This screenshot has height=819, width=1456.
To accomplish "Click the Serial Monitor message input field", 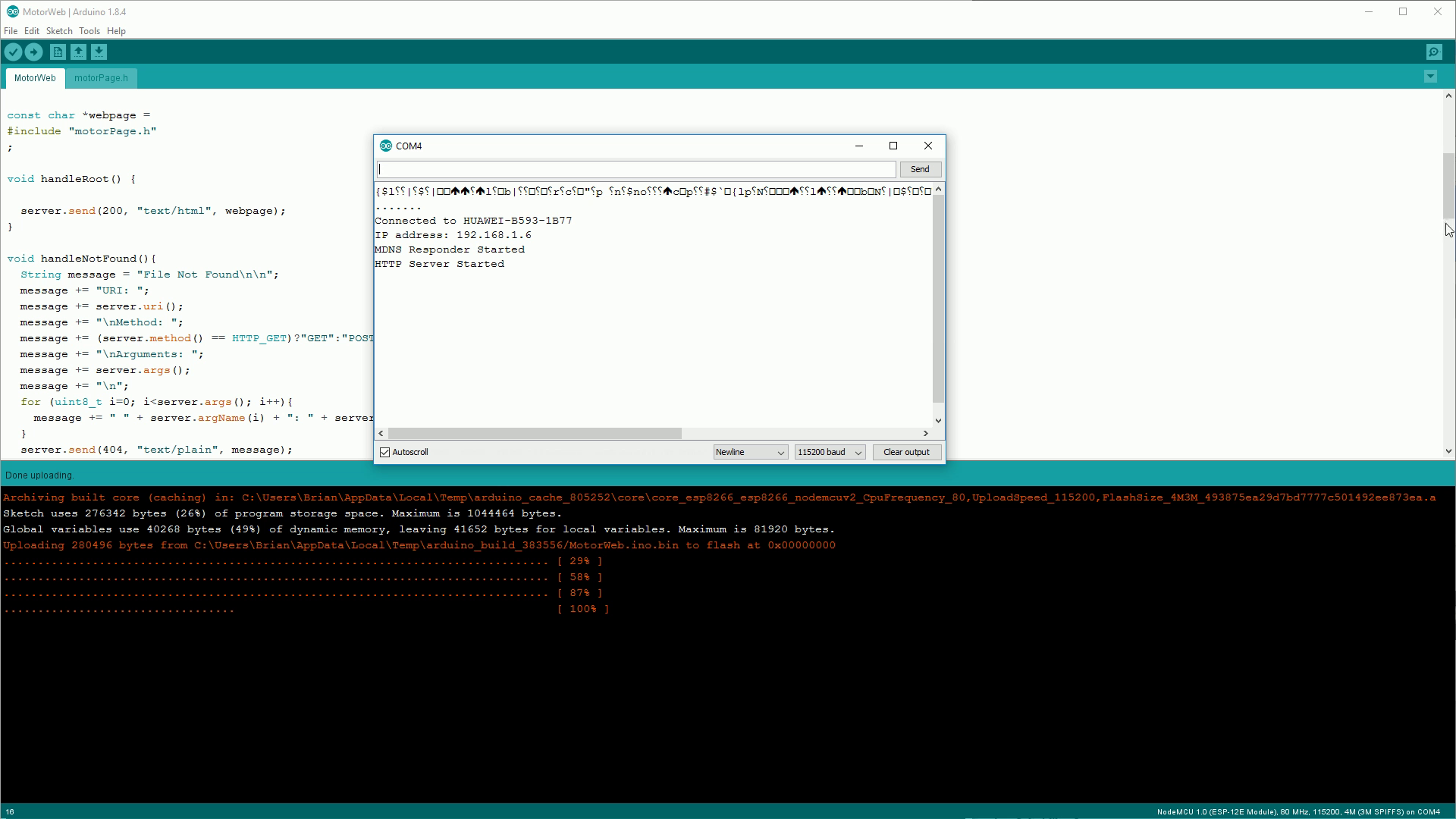I will 637,168.
